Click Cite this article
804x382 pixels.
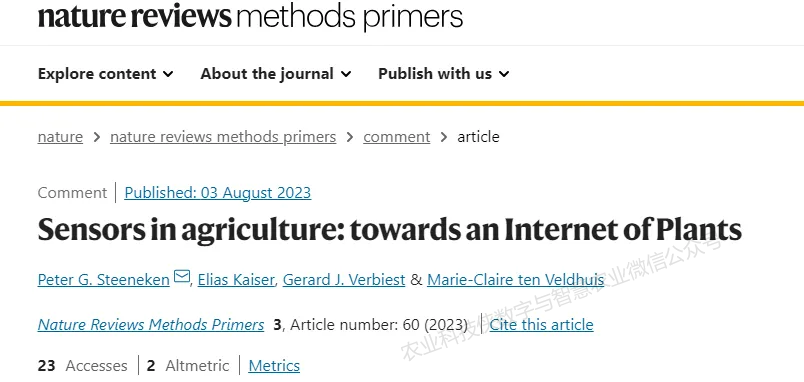(541, 325)
